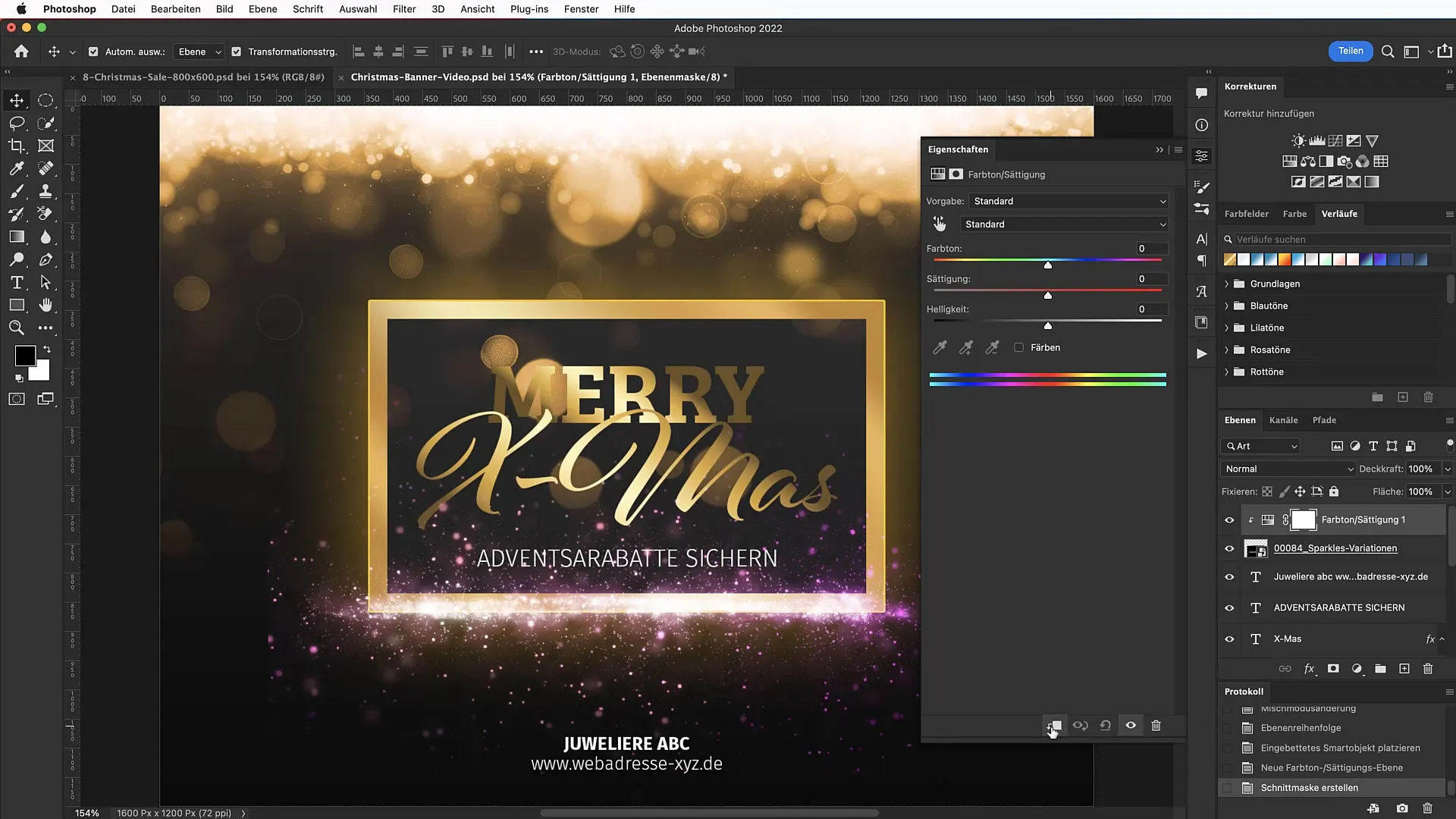The image size is (1456, 819).
Task: Toggle Transformationsstrg. checkbox
Action: pyautogui.click(x=237, y=52)
